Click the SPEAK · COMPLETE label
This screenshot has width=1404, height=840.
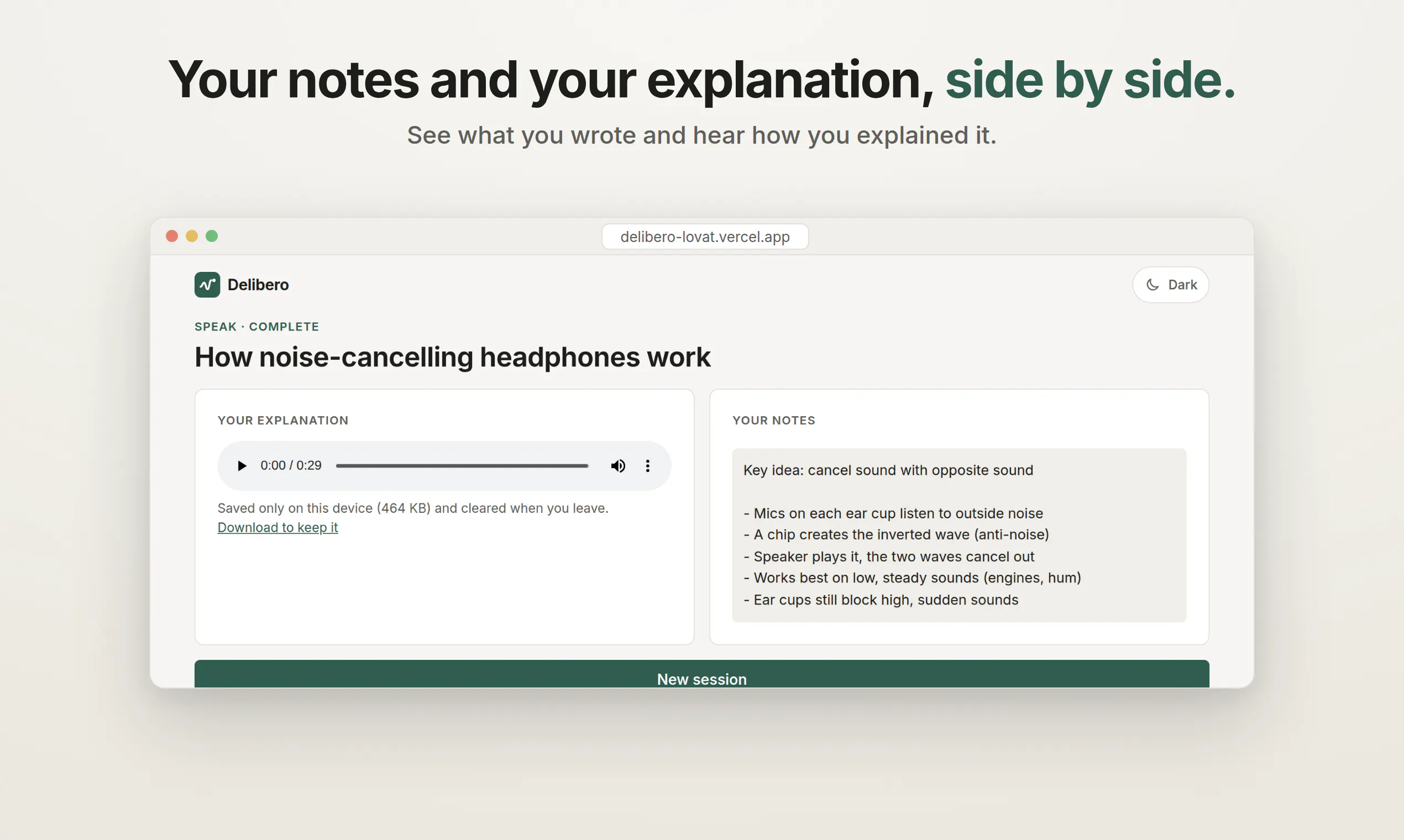click(256, 327)
